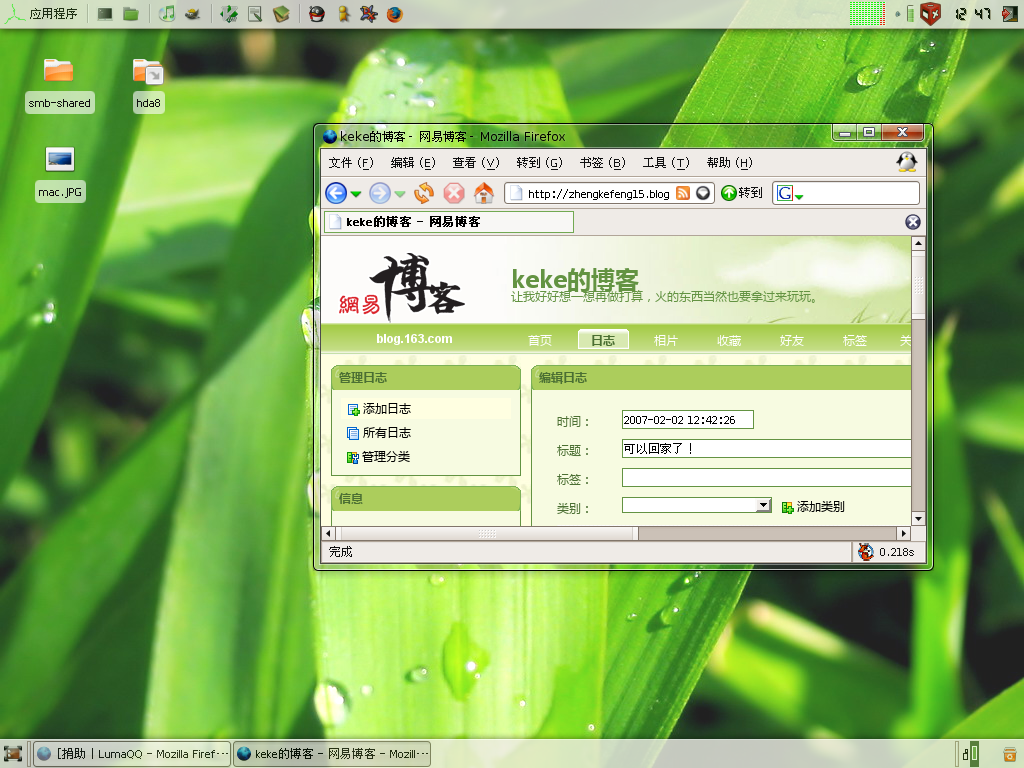
Task: Open the hda8 desktop folder shortcut
Action: coord(148,85)
